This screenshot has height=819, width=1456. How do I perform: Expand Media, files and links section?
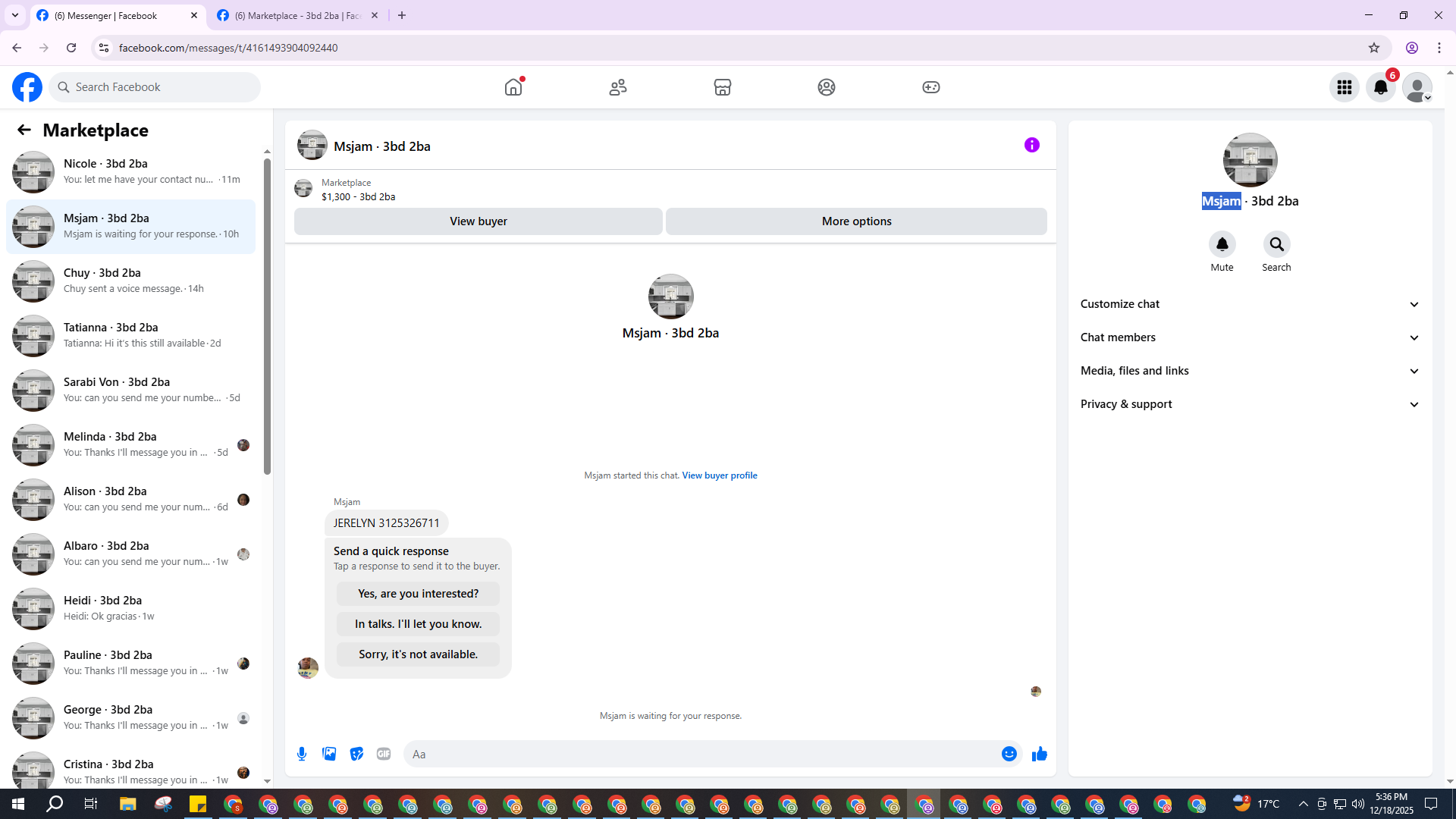[1250, 371]
